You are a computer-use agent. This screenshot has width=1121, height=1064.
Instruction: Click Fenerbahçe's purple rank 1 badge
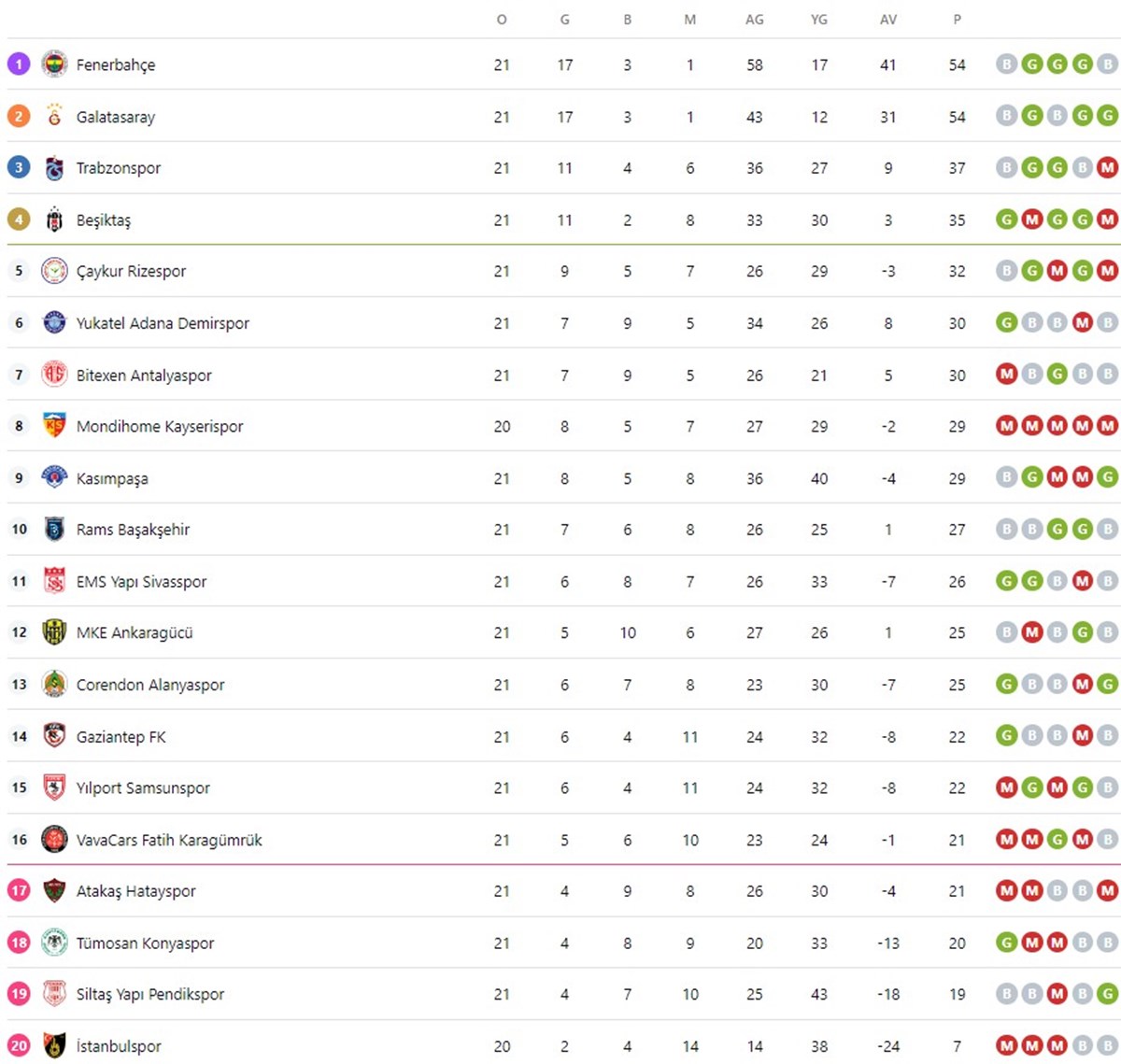click(x=19, y=64)
